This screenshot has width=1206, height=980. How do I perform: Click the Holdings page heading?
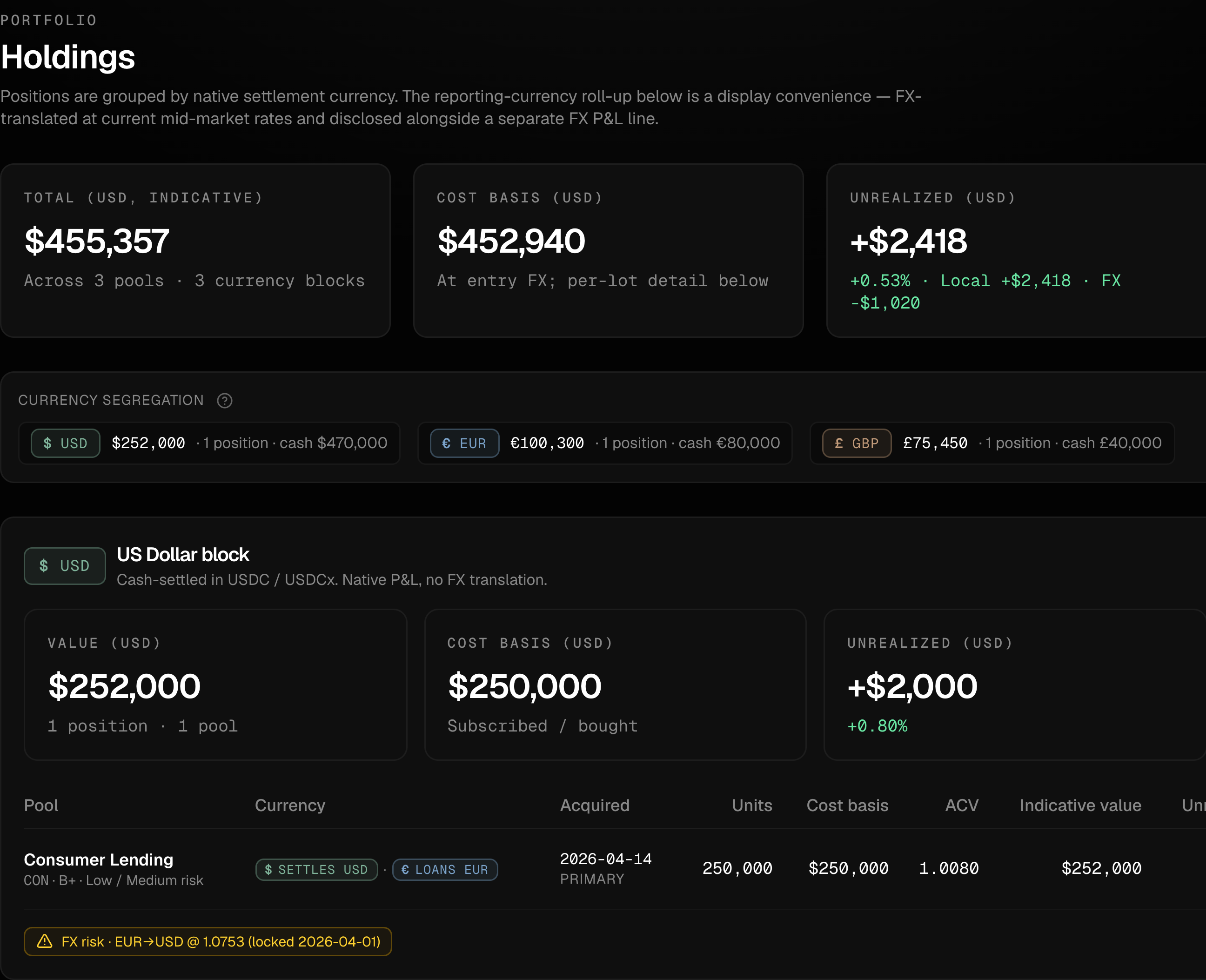(68, 57)
